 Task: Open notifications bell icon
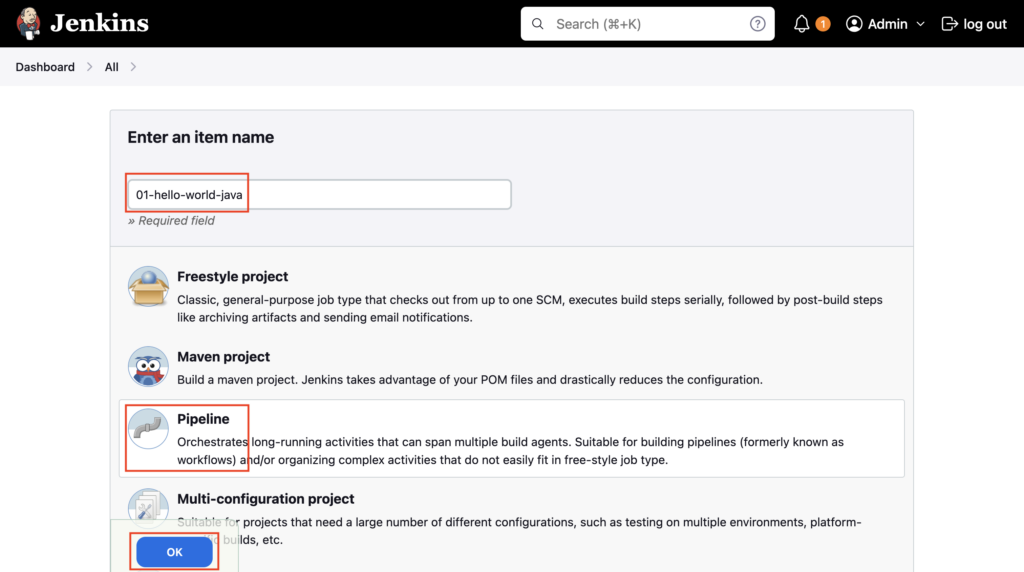click(801, 24)
